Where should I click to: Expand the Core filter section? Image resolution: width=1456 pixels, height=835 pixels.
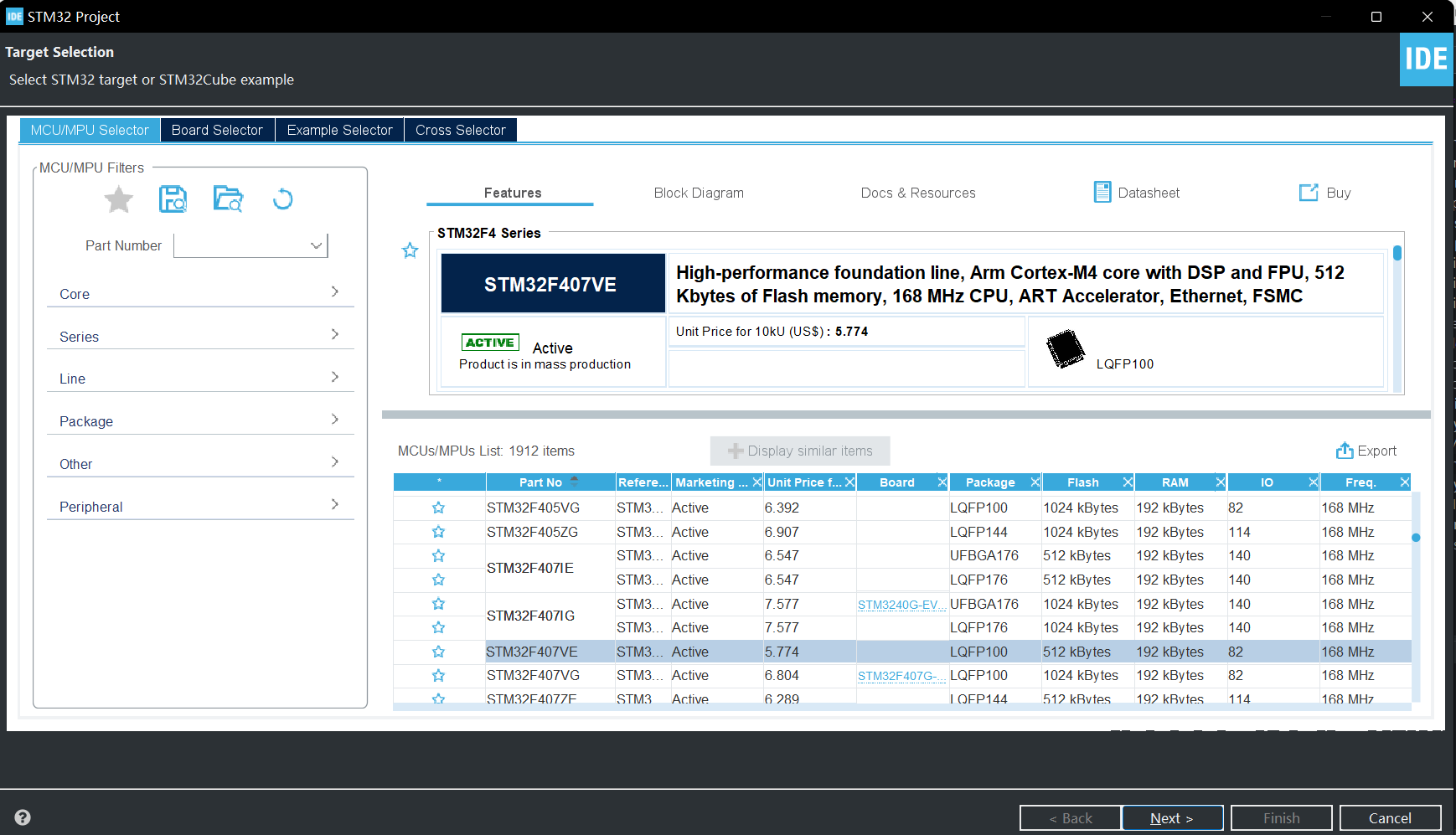200,294
